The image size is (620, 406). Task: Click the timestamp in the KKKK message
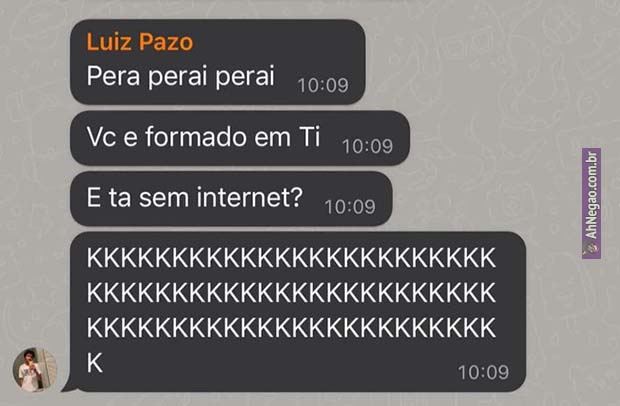click(484, 372)
